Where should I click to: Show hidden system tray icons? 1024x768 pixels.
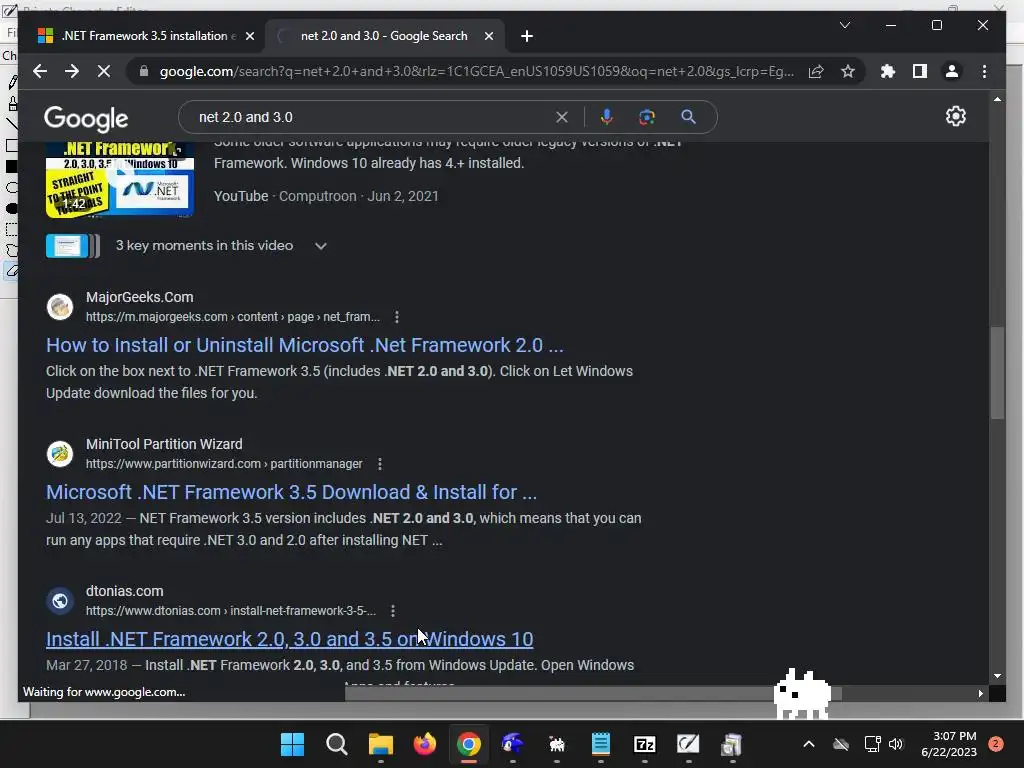coord(808,744)
